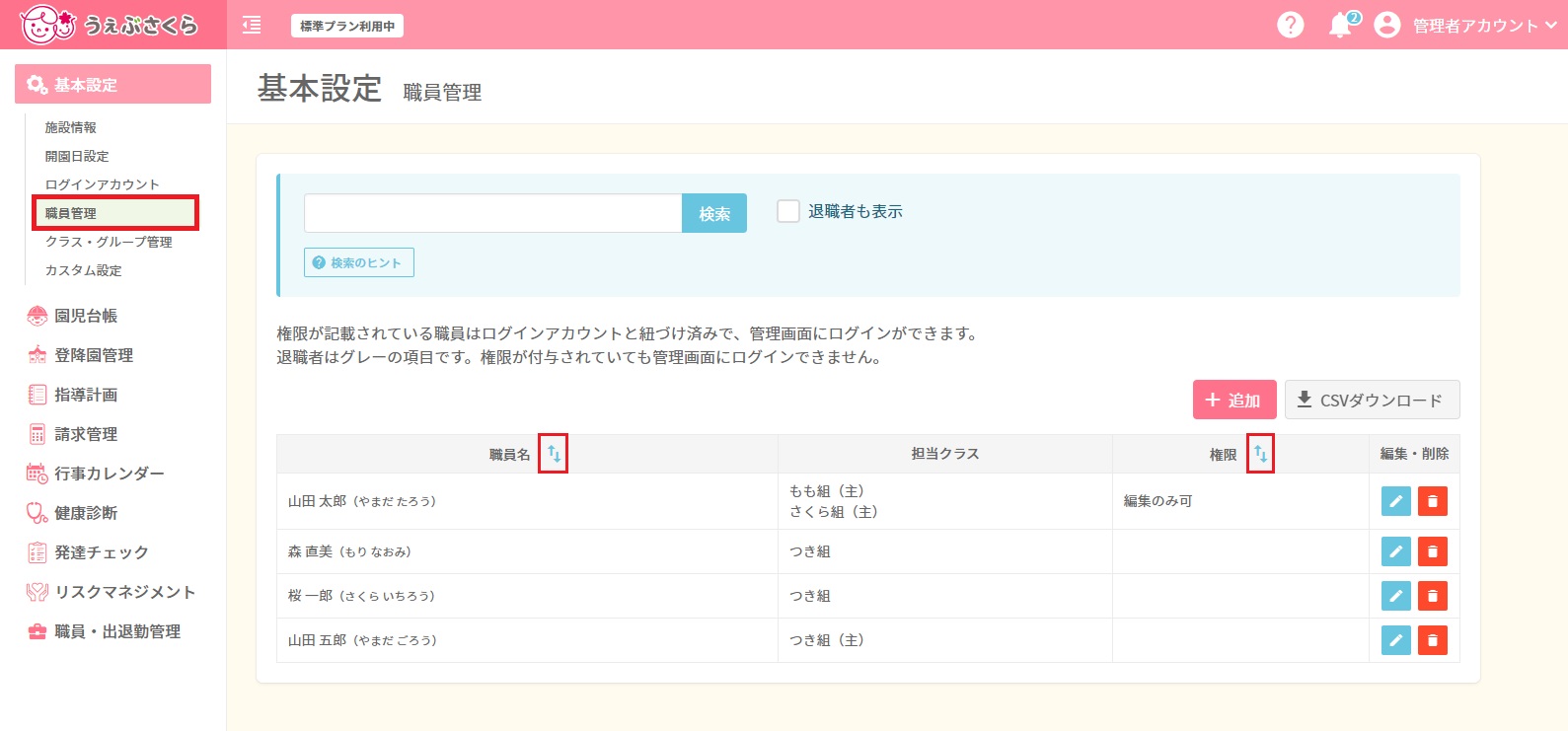The height and width of the screenshot is (731, 1568).
Task: Click the 行事カレンダー calendar icon
Action: tap(37, 474)
